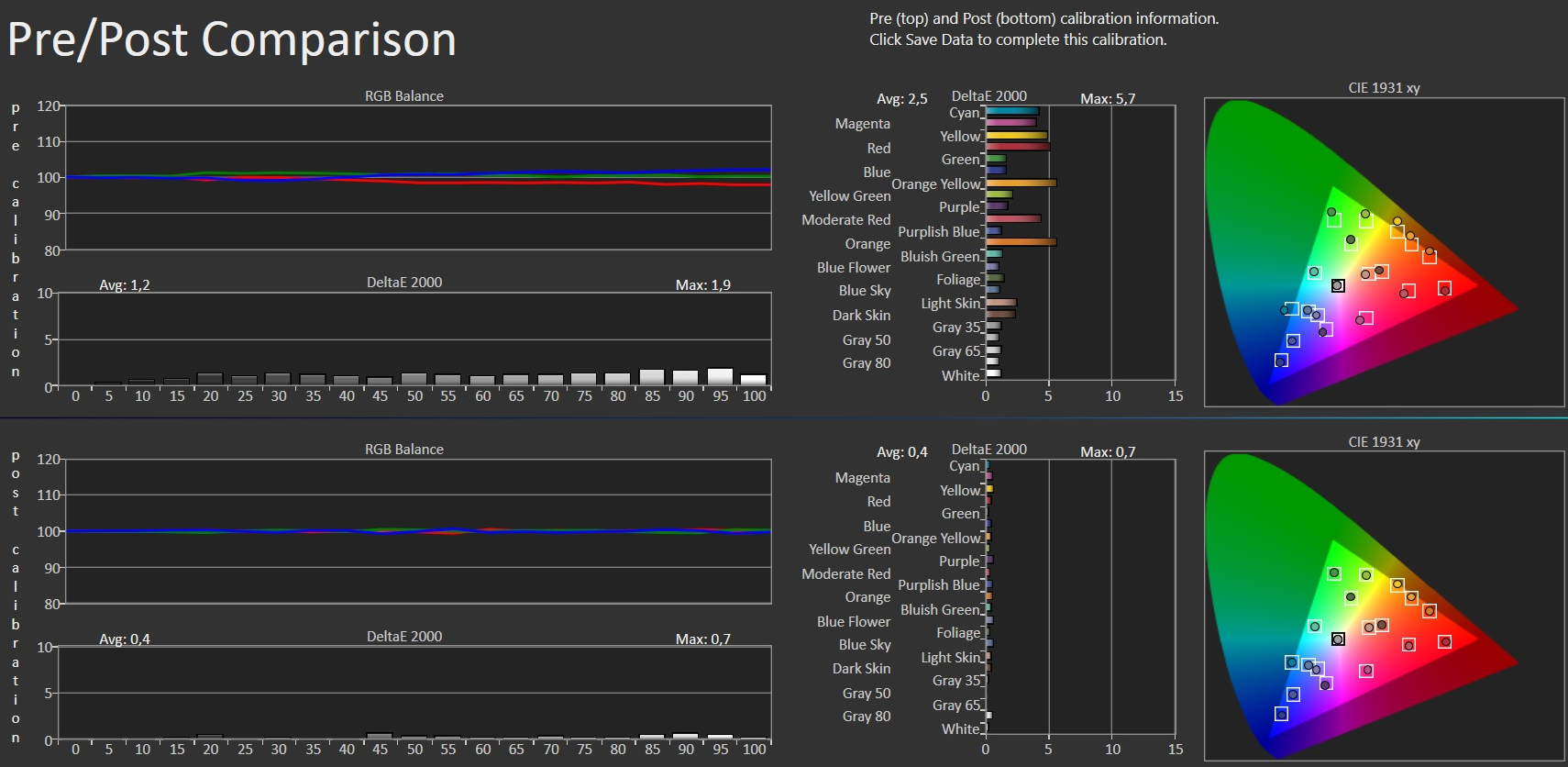Click the pre-calibration CIE 1931 xy title
1568x767 pixels.
coord(1384,88)
